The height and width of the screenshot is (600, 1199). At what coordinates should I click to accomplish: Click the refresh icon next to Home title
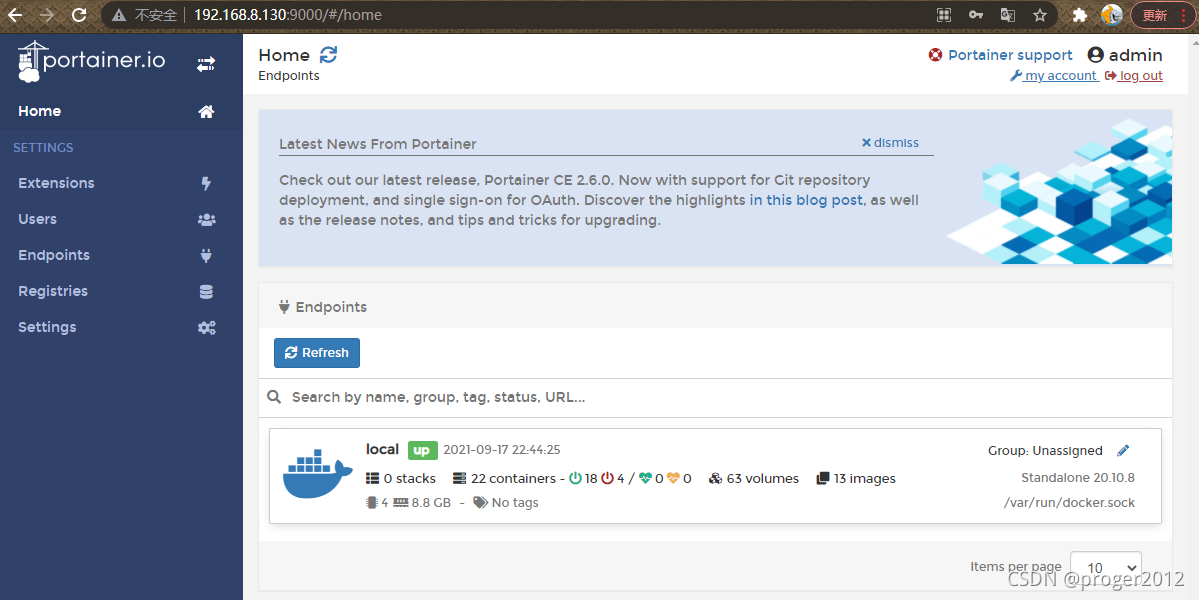(328, 55)
